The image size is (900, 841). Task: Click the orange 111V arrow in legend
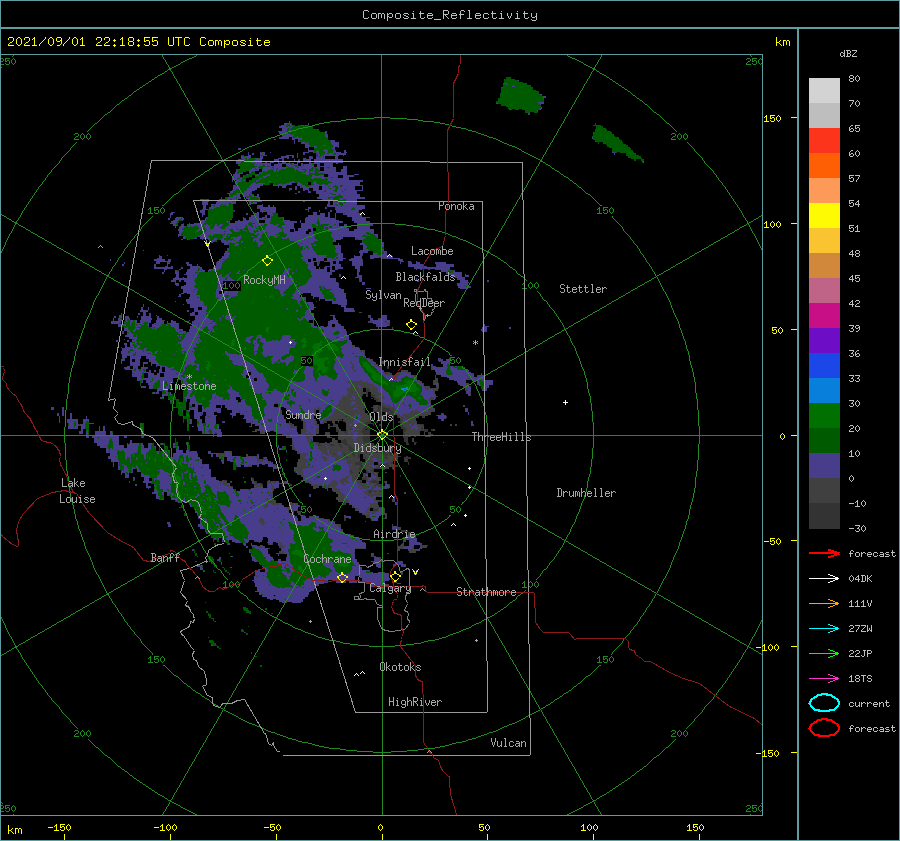pyautogui.click(x=824, y=603)
